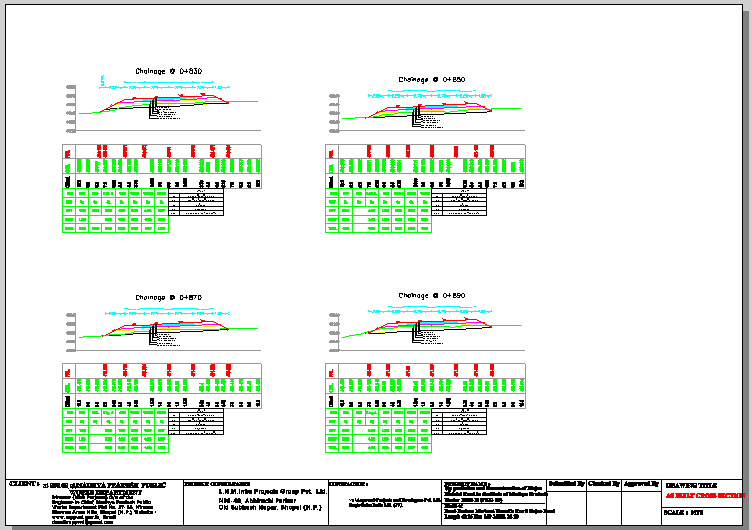Click the black legend table beside Chainage 0+830 table
This screenshot has height=530, width=752.
click(198, 203)
